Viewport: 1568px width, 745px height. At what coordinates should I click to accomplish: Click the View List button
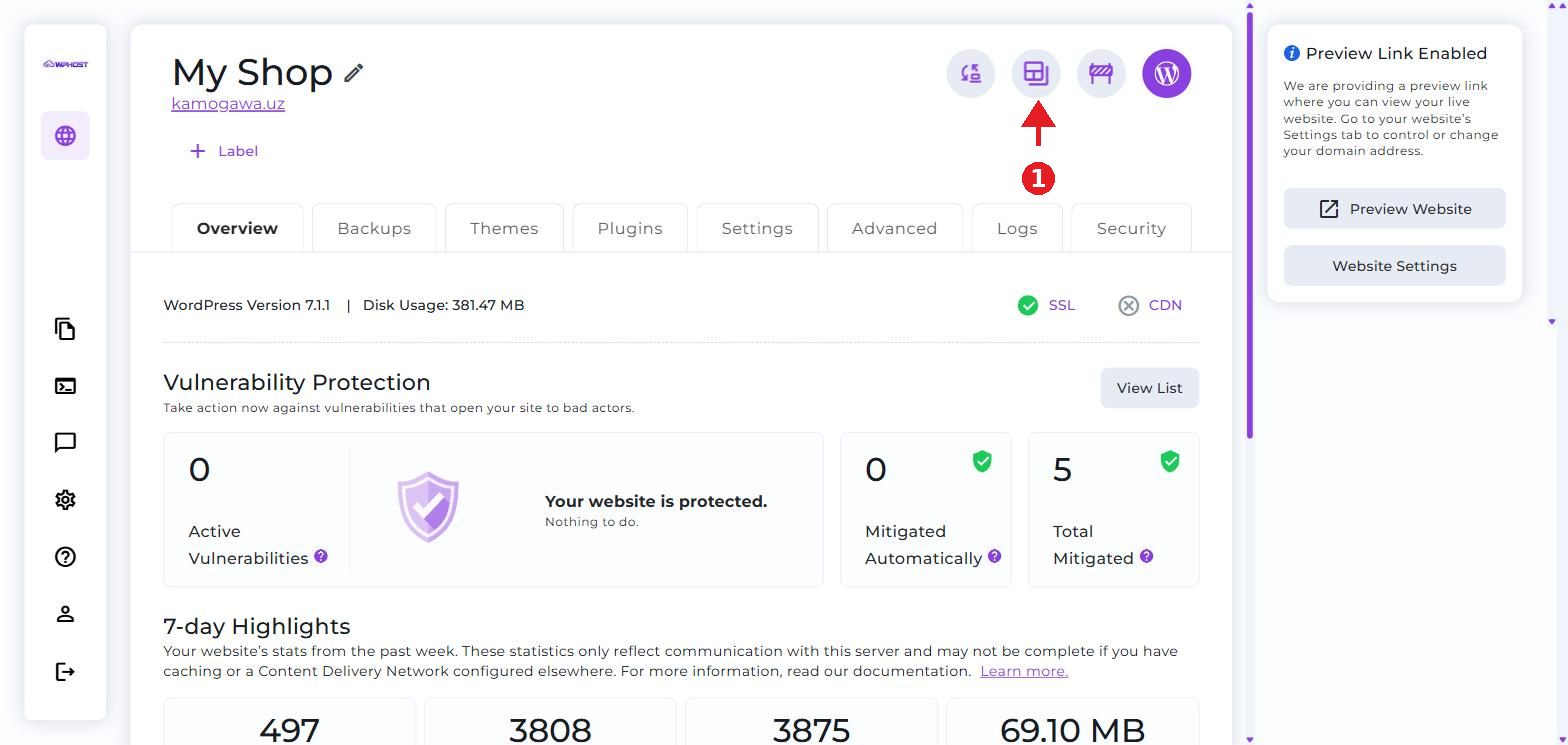[1150, 388]
